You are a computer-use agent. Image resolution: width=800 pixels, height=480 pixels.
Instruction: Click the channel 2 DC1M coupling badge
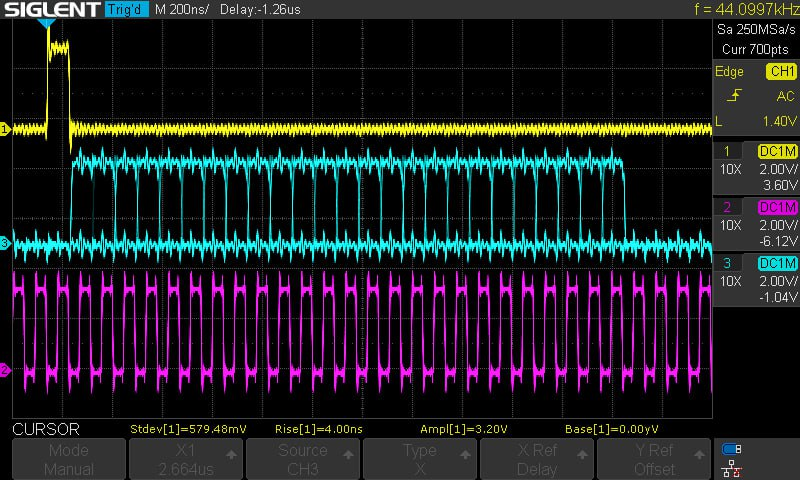[778, 207]
